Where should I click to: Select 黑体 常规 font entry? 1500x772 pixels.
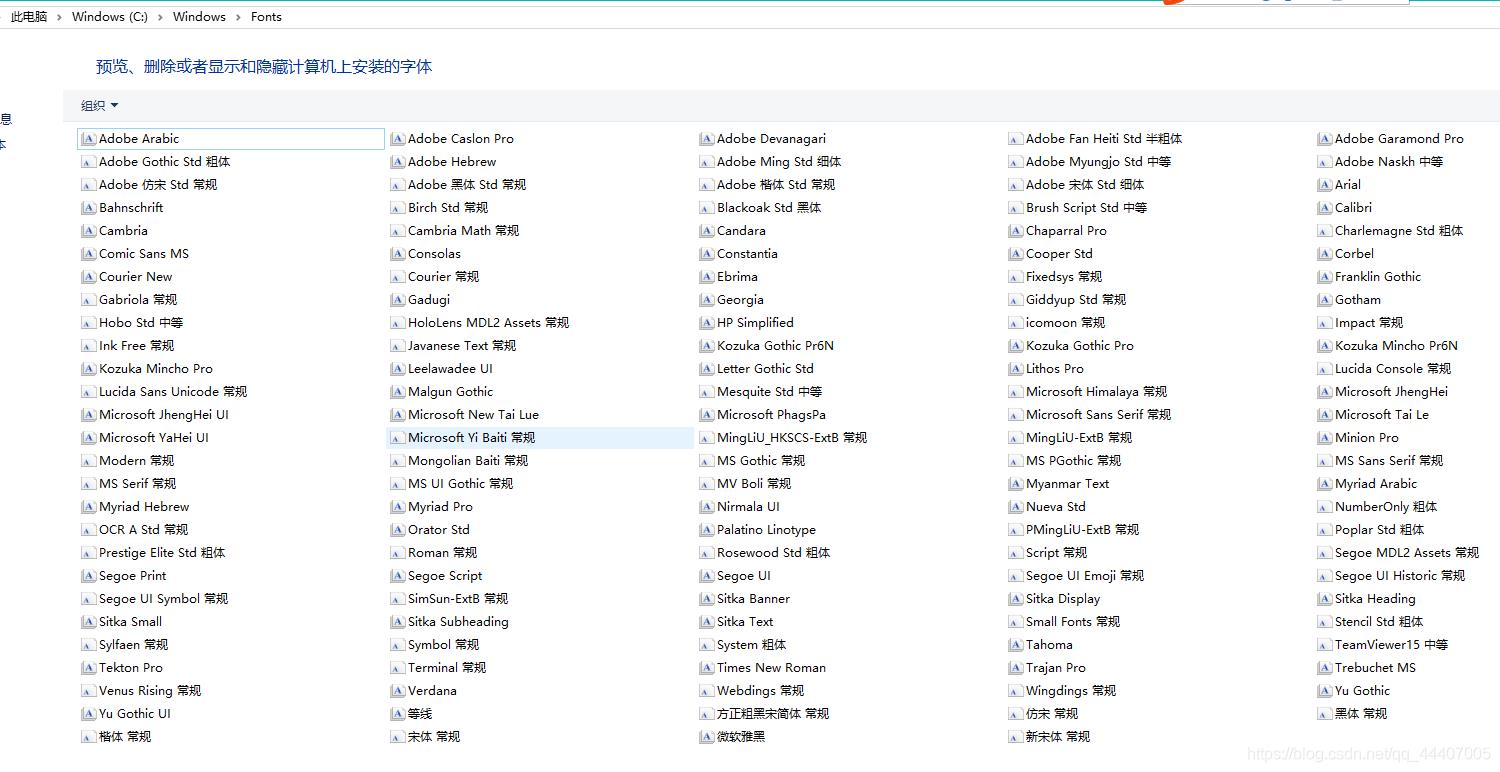tap(1361, 714)
